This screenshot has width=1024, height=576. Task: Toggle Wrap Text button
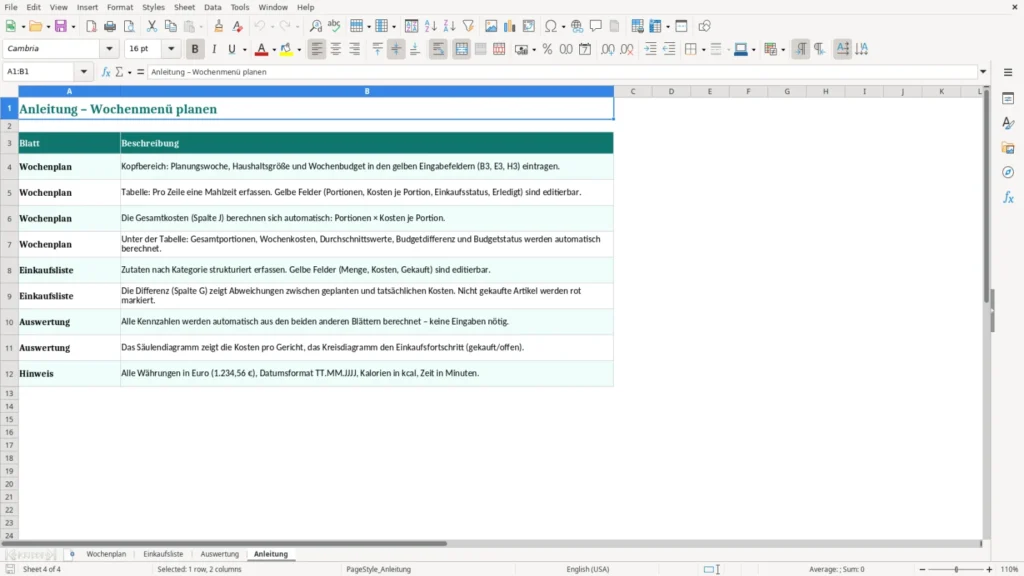click(x=438, y=49)
